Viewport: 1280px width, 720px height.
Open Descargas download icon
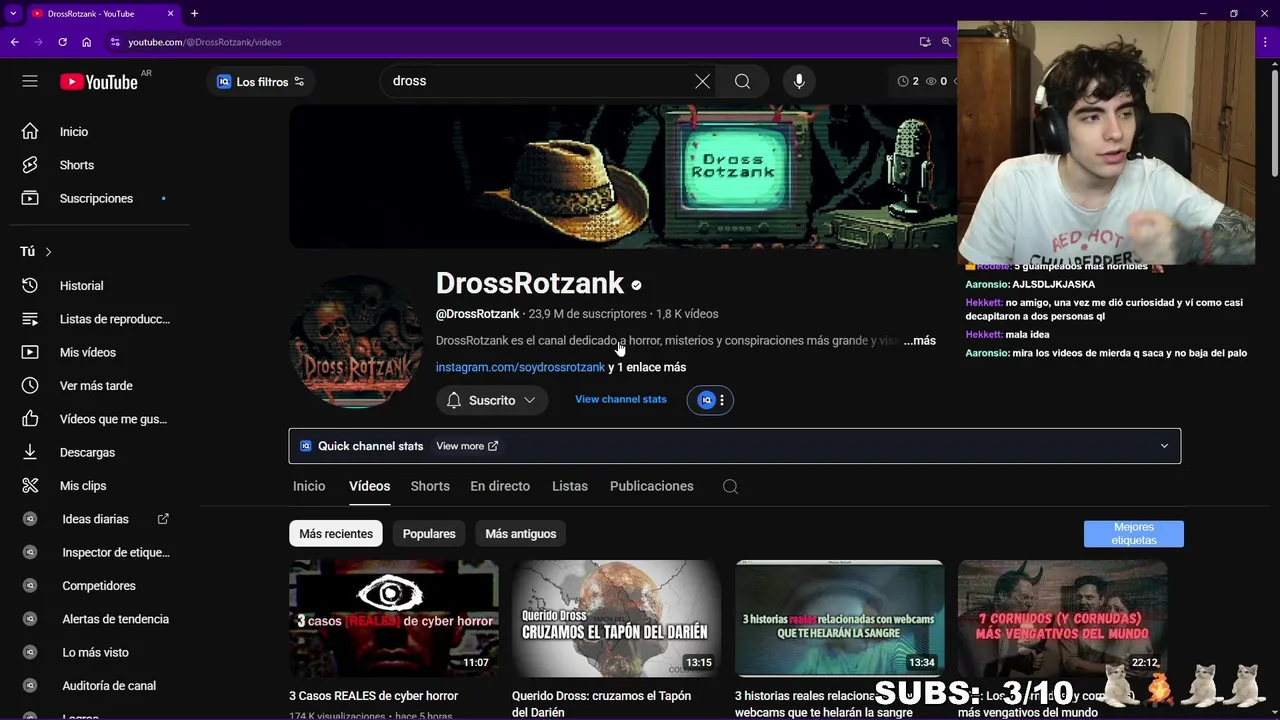click(30, 452)
